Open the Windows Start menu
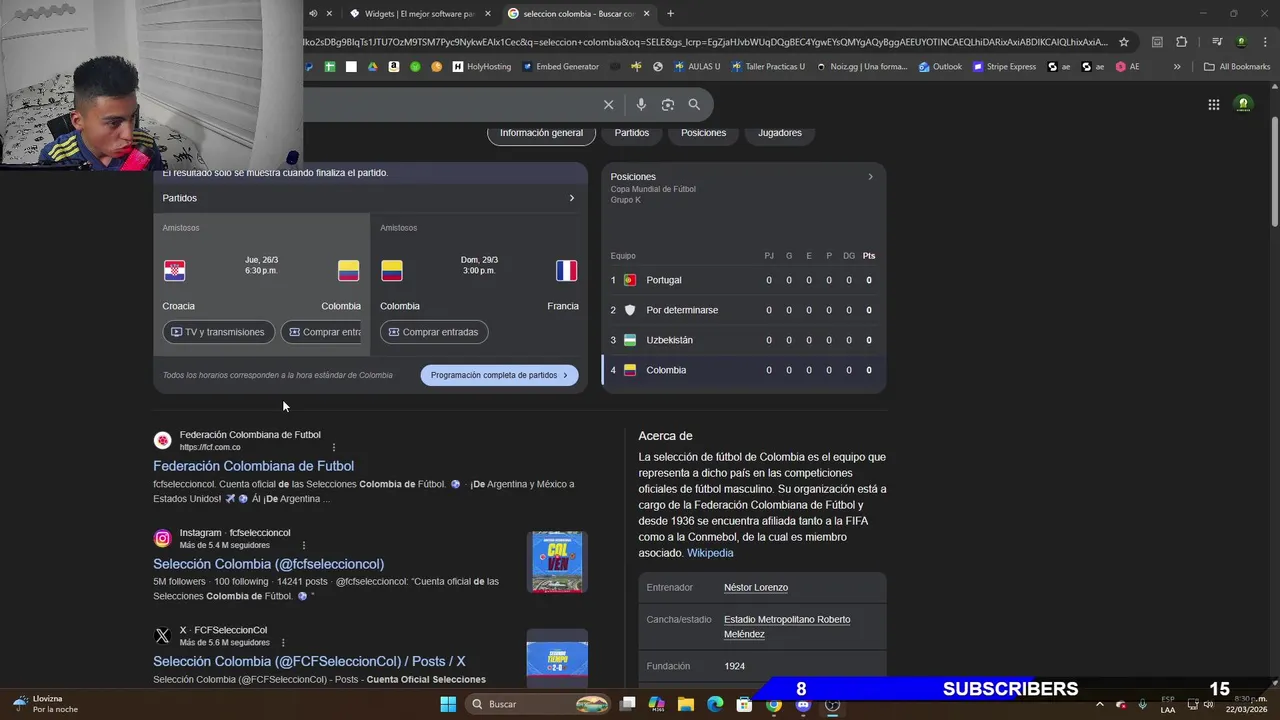The width and height of the screenshot is (1280, 720). pos(448,704)
